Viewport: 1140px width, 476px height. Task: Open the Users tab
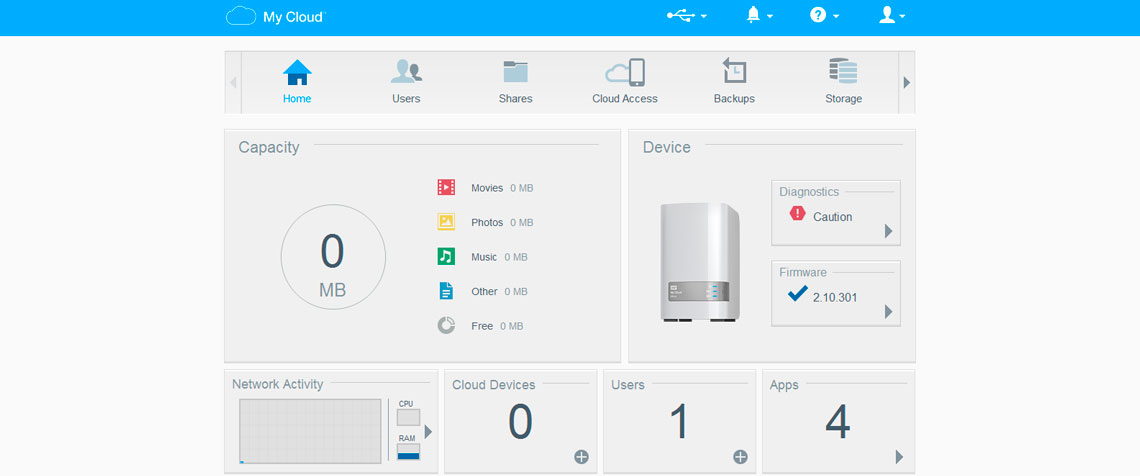[x=406, y=82]
